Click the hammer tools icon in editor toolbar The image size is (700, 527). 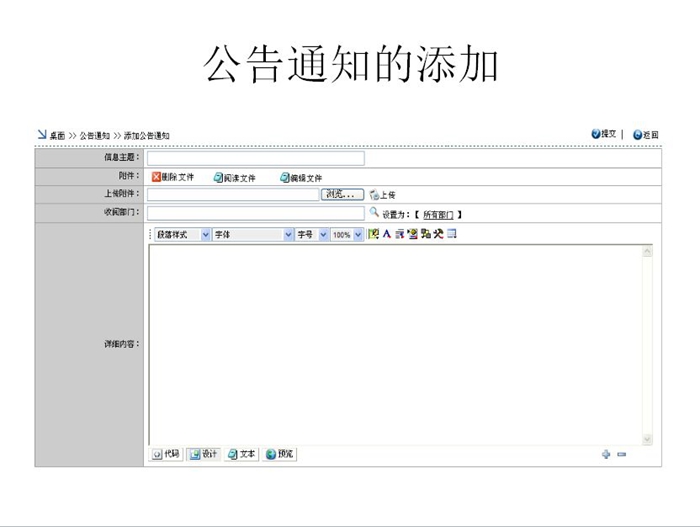[x=438, y=234]
